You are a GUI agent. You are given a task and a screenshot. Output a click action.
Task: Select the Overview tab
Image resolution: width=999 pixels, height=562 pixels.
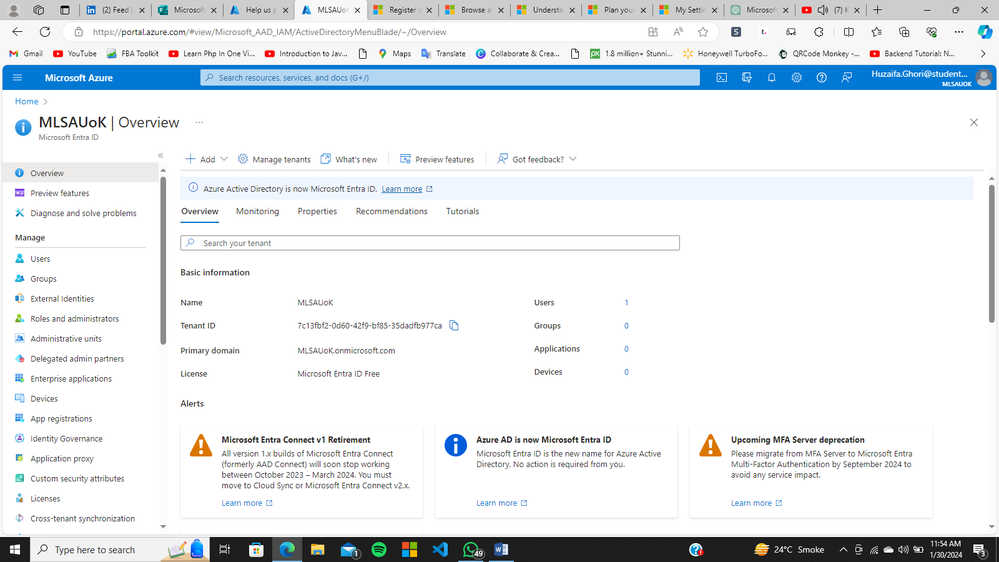(199, 212)
